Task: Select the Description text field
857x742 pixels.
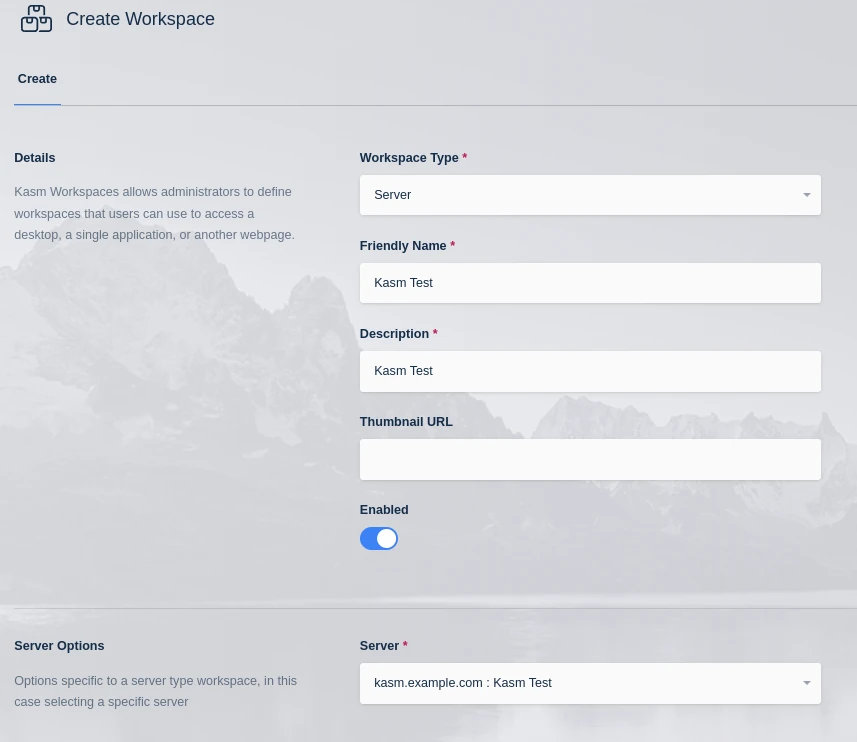Action: click(x=590, y=371)
